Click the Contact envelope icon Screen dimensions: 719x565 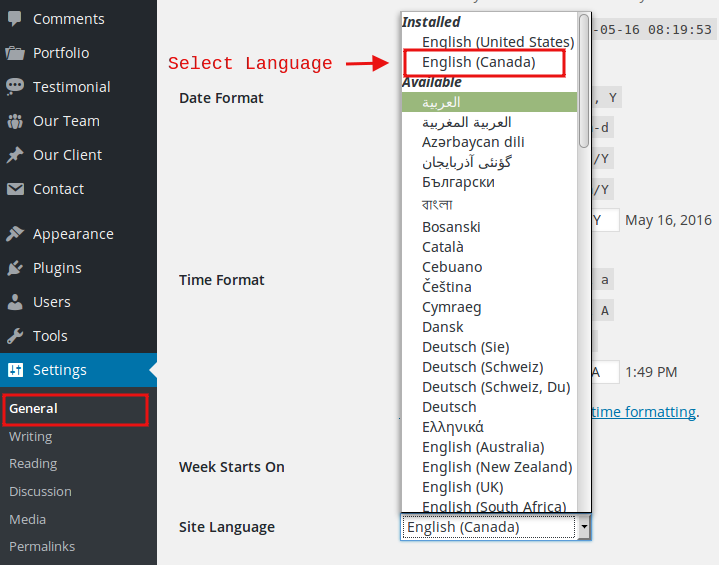tap(15, 189)
